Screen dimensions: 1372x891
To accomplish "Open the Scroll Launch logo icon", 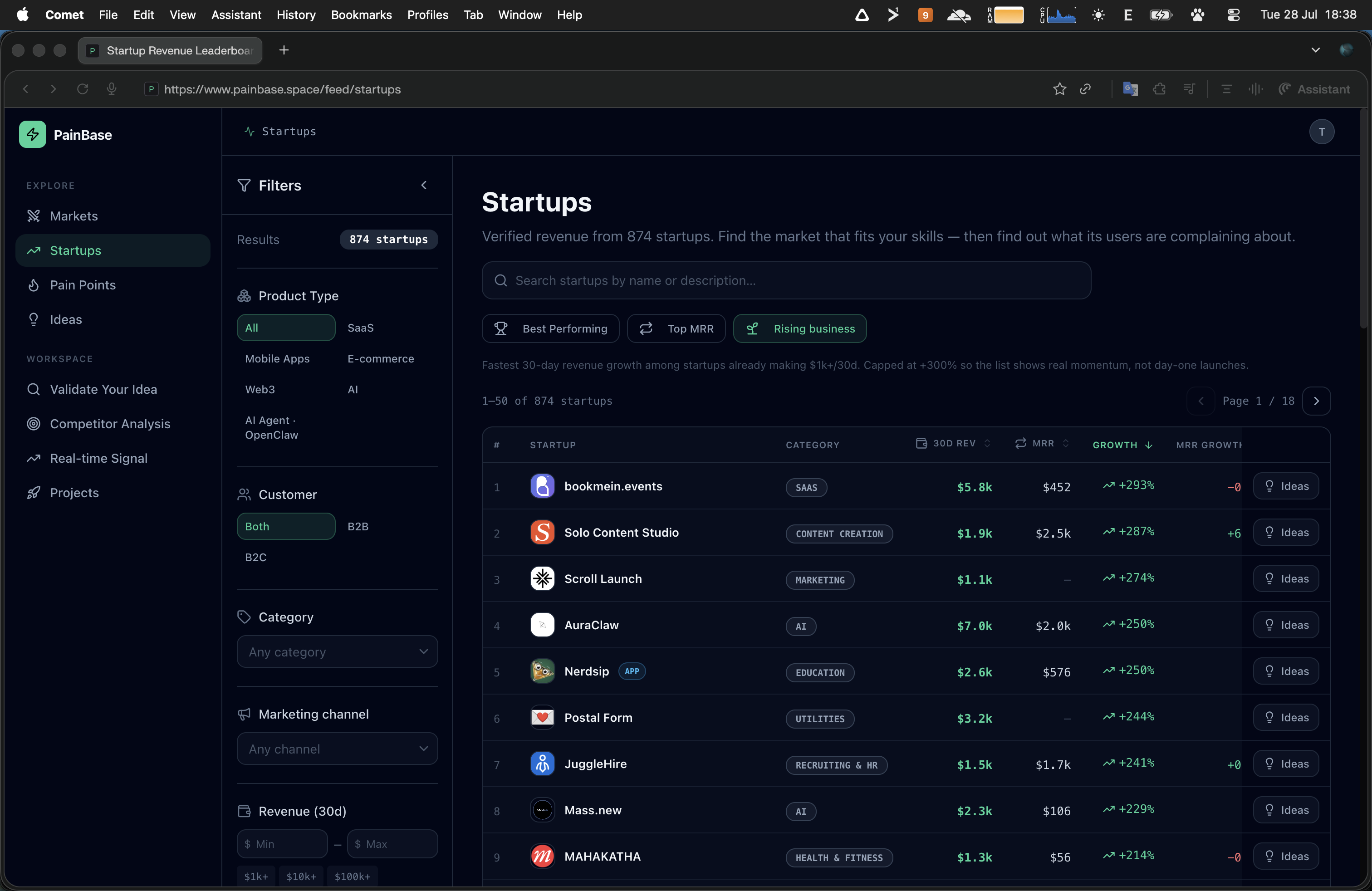I will pos(542,578).
